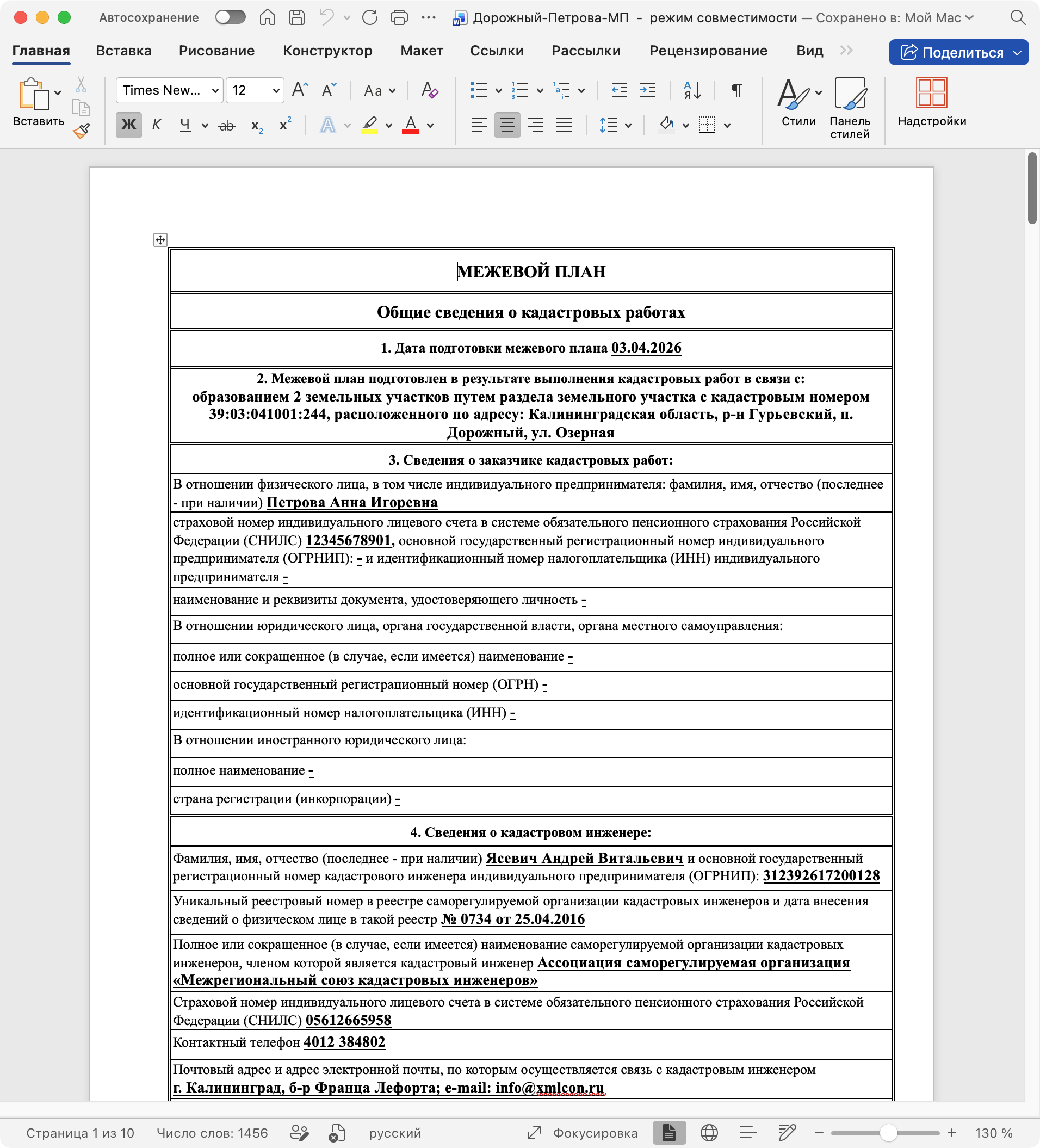Copy selection with the copy icon
Image resolution: width=1040 pixels, height=1148 pixels.
coord(81,108)
